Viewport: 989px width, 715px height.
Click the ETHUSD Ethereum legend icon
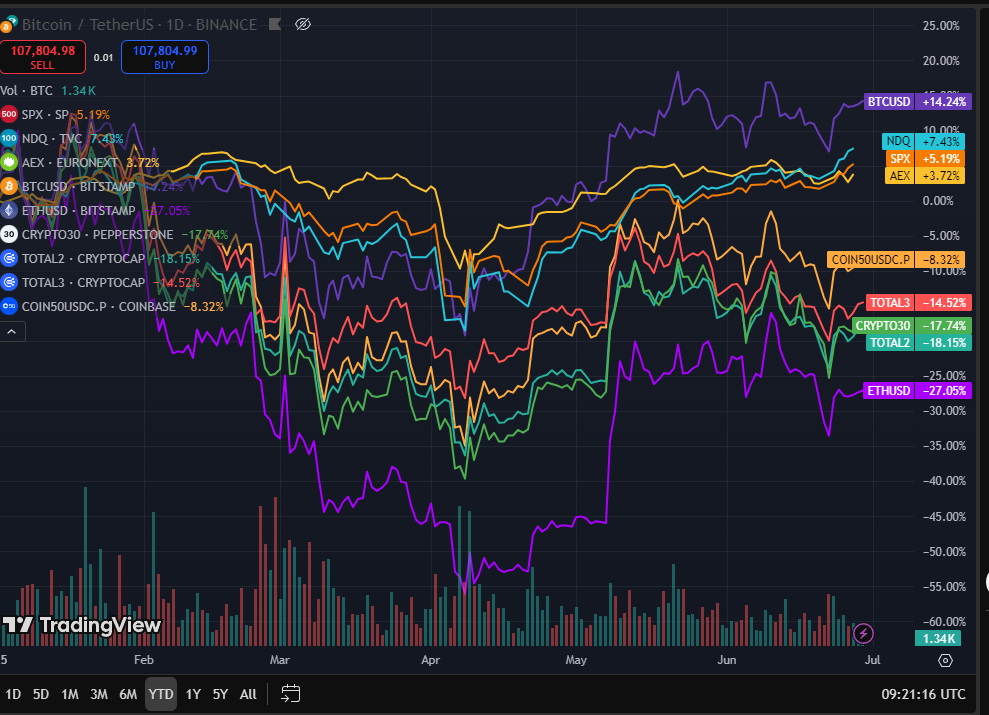(x=9, y=211)
